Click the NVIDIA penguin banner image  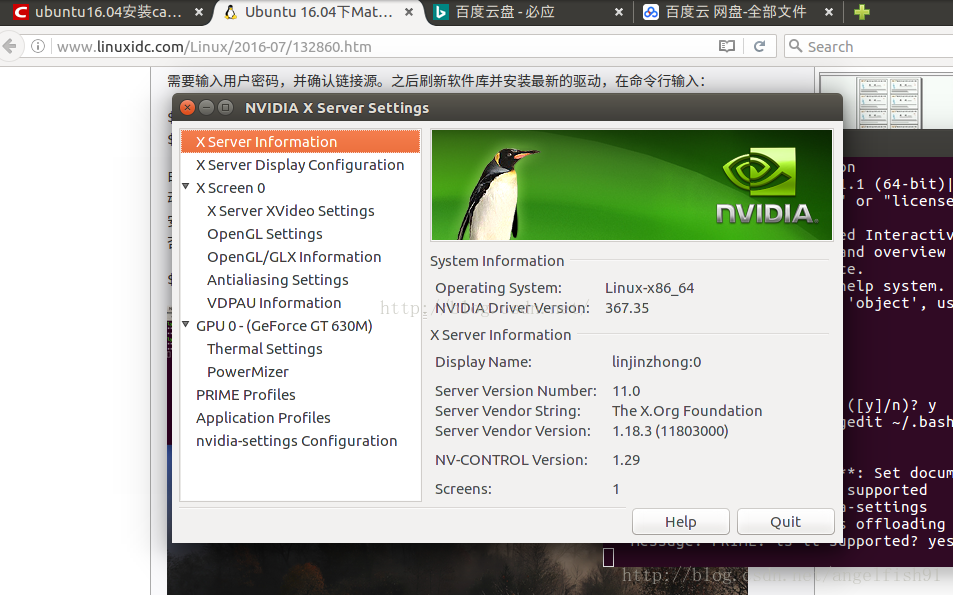coord(631,185)
